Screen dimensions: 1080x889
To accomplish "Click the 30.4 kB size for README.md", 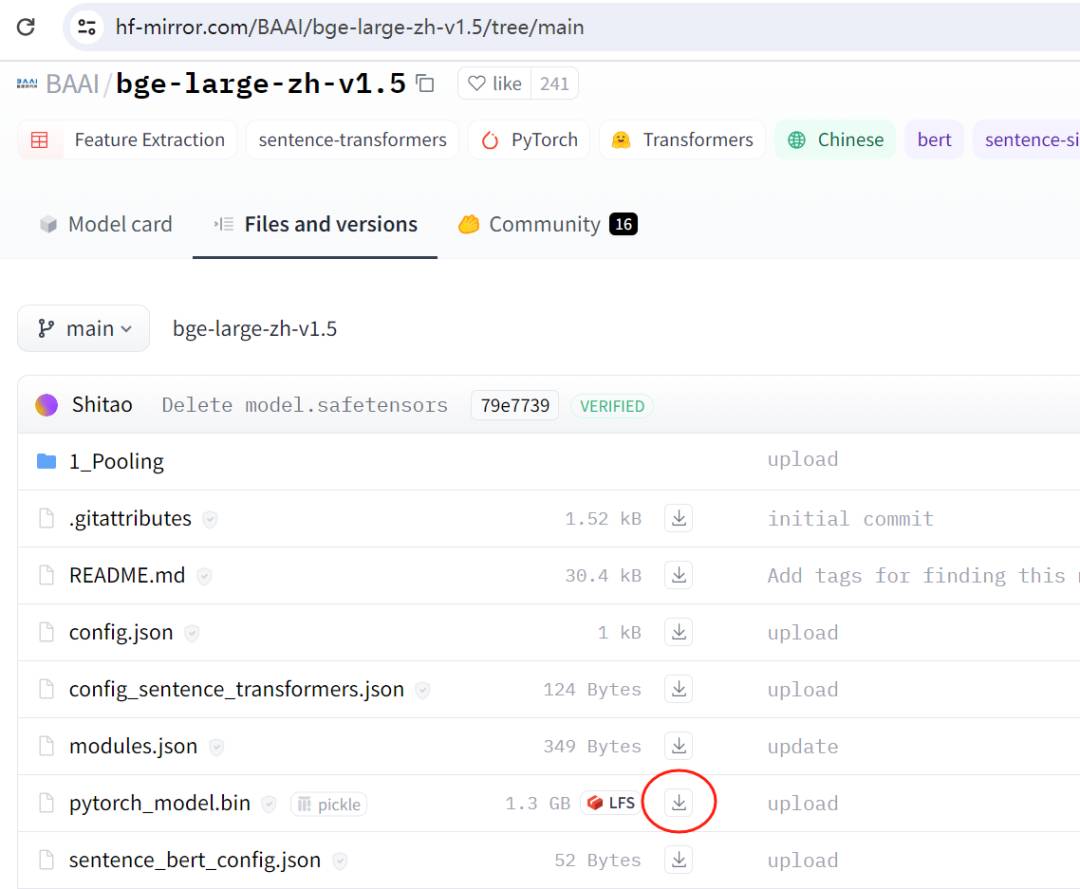I will (603, 576).
